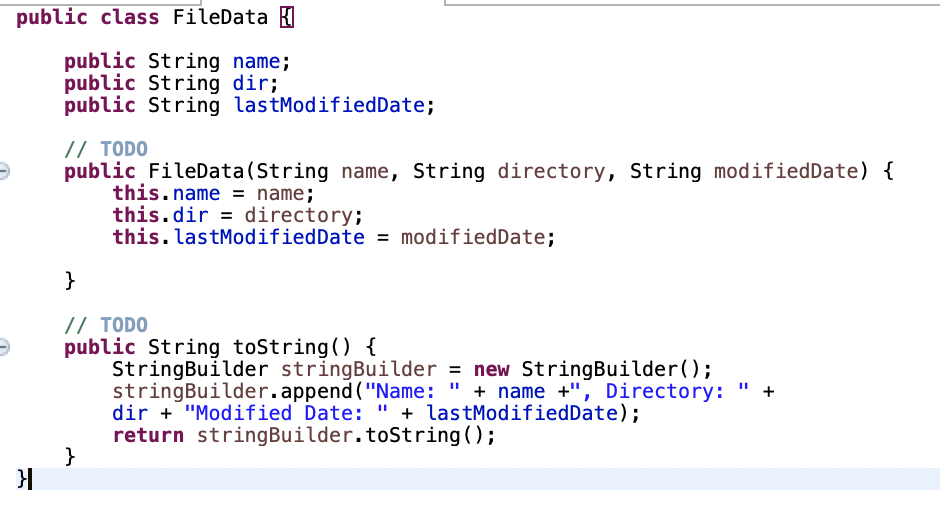Click the 'modifiedDate' parameter in constructor signature

[x=786, y=171]
